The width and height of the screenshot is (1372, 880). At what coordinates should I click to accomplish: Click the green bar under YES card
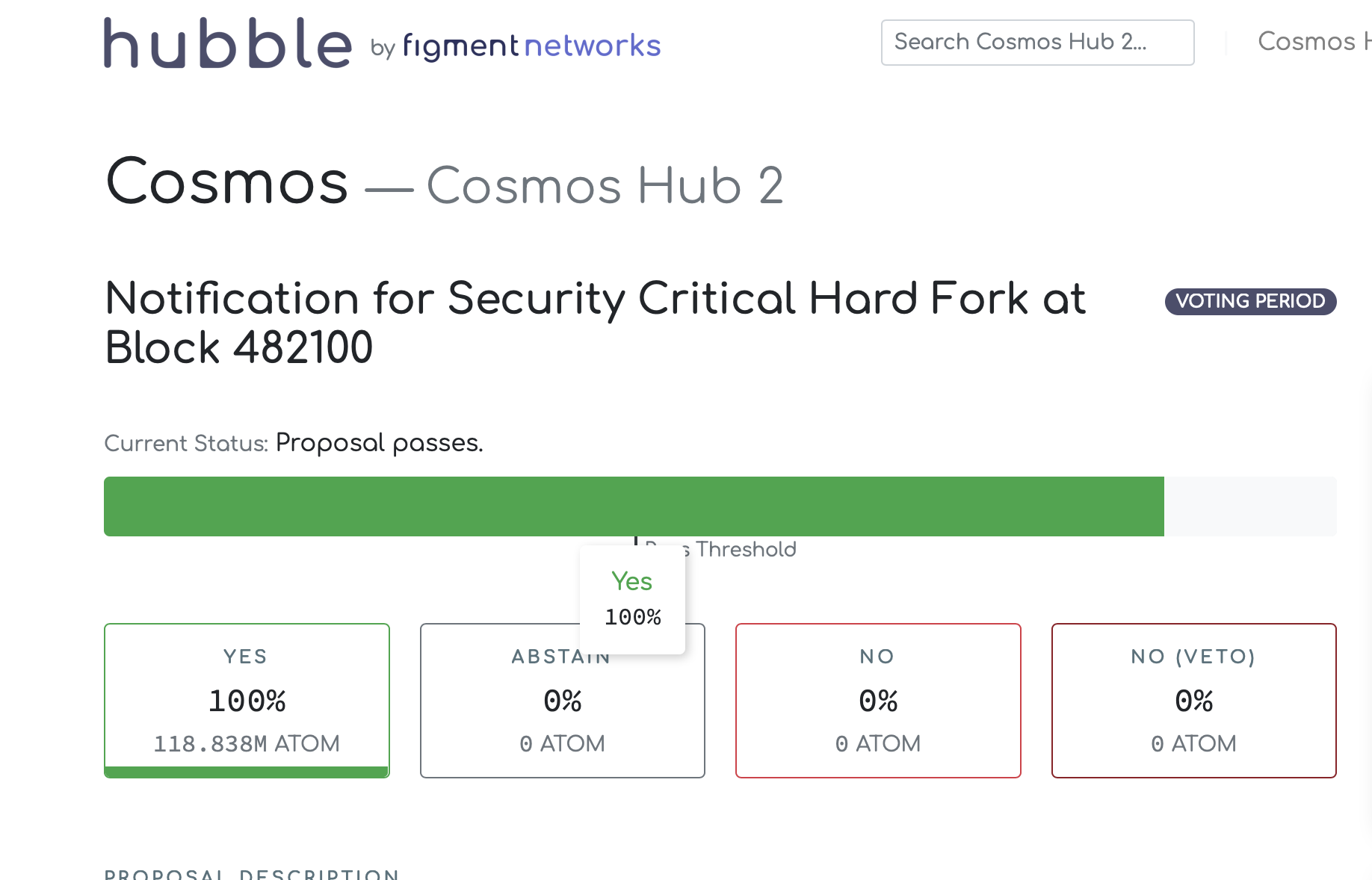(x=247, y=772)
